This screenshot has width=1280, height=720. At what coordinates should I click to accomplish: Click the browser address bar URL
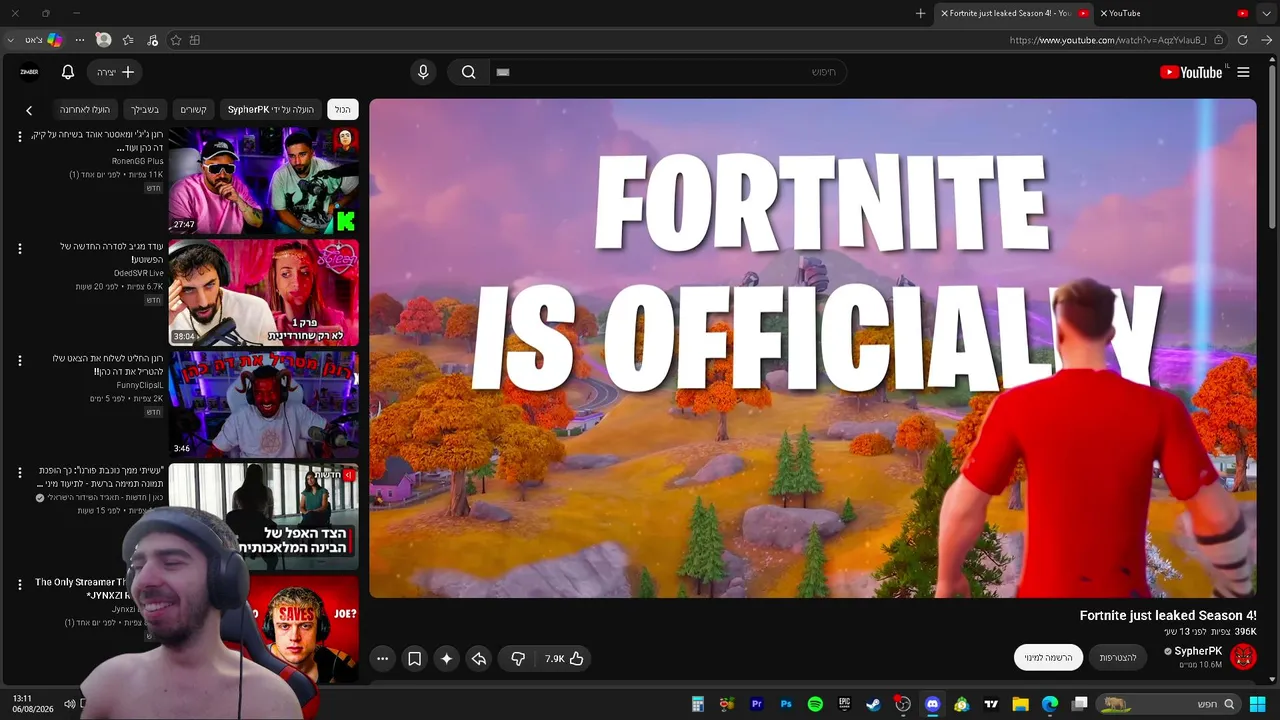[x=1108, y=40]
